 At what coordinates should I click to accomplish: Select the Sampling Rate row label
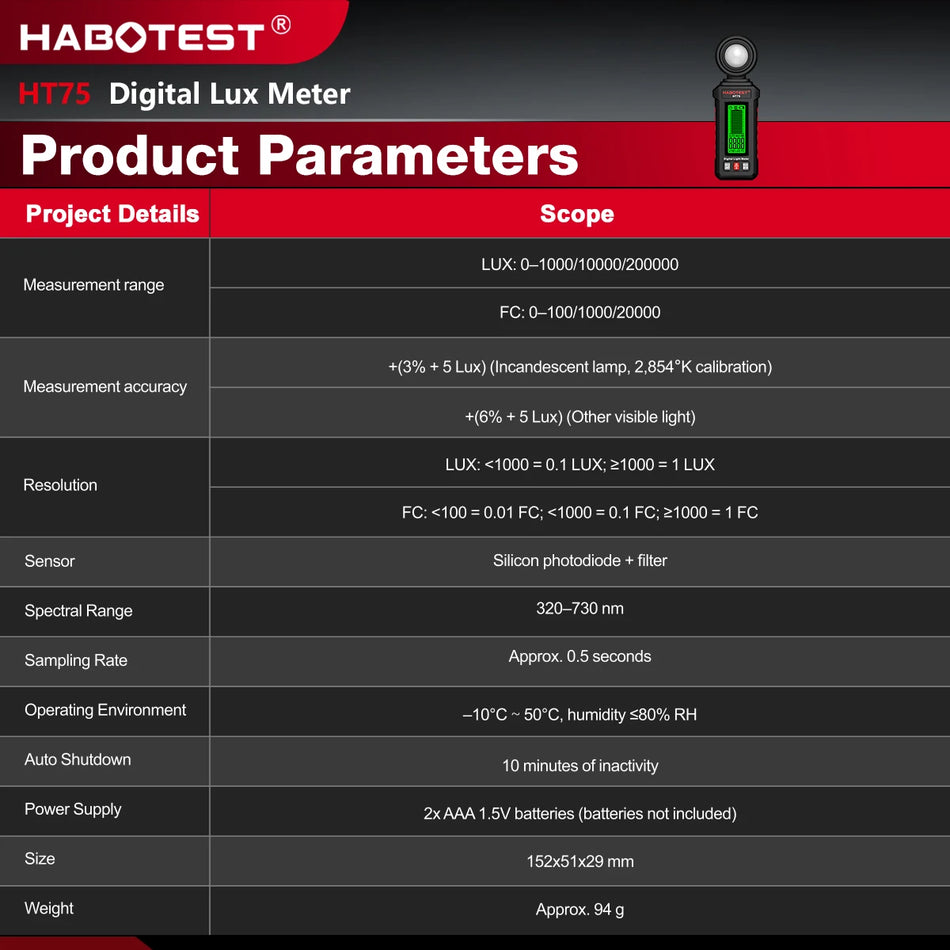tap(76, 660)
